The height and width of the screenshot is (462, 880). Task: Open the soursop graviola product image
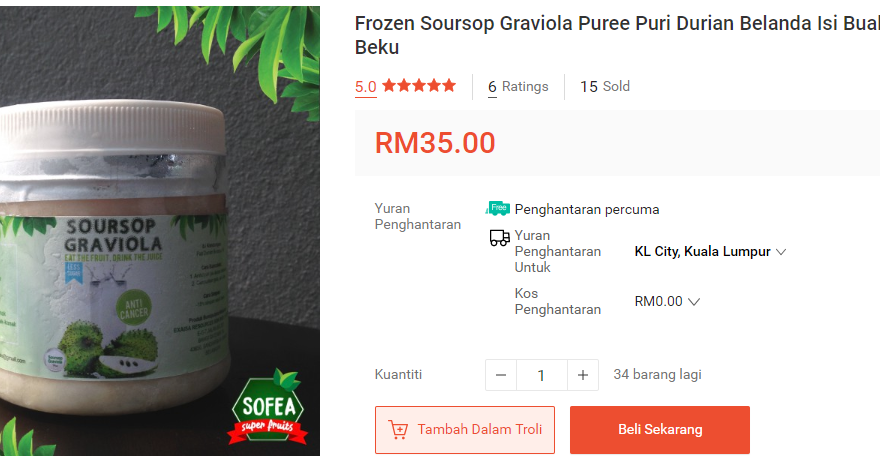coord(160,231)
